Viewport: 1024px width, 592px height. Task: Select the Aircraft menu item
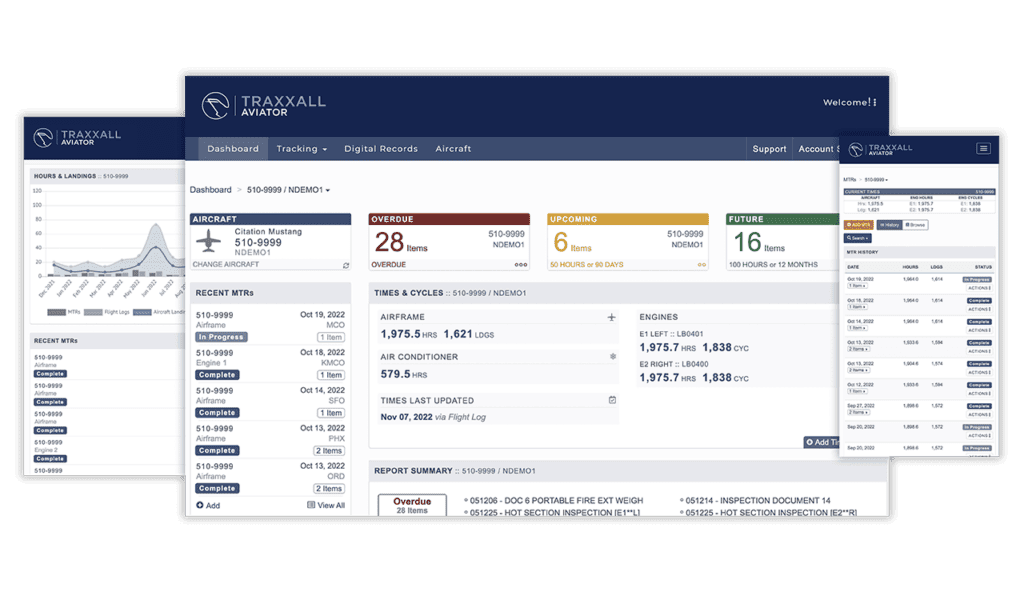(x=453, y=148)
